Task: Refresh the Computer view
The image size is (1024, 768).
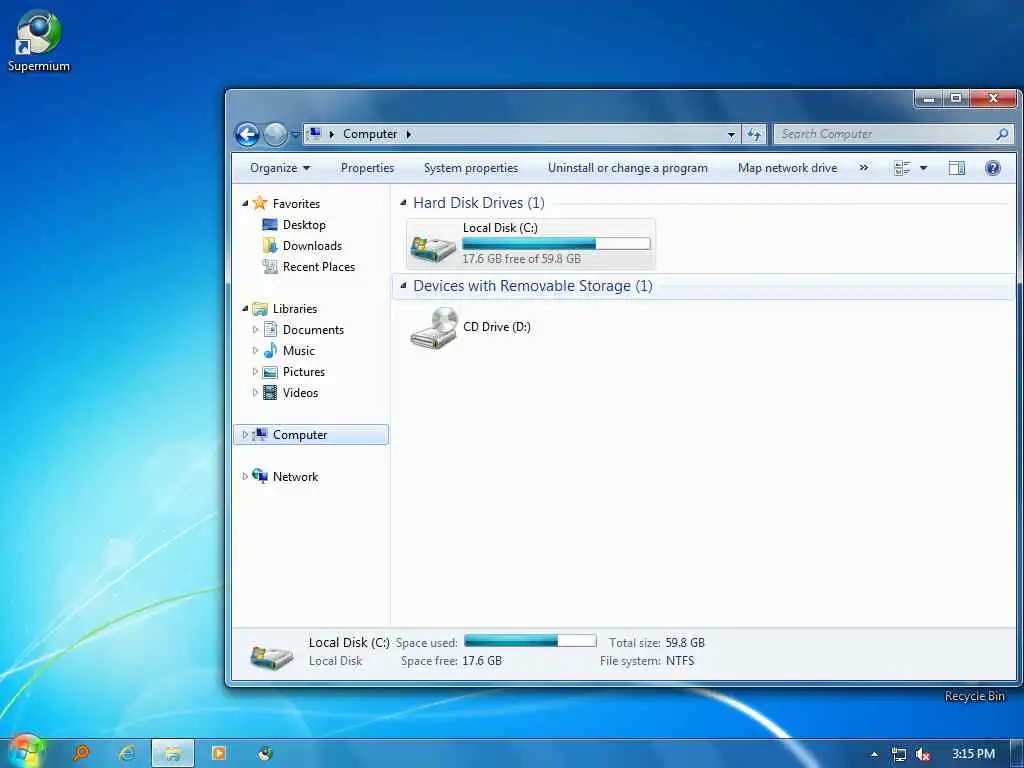Action: (x=754, y=134)
